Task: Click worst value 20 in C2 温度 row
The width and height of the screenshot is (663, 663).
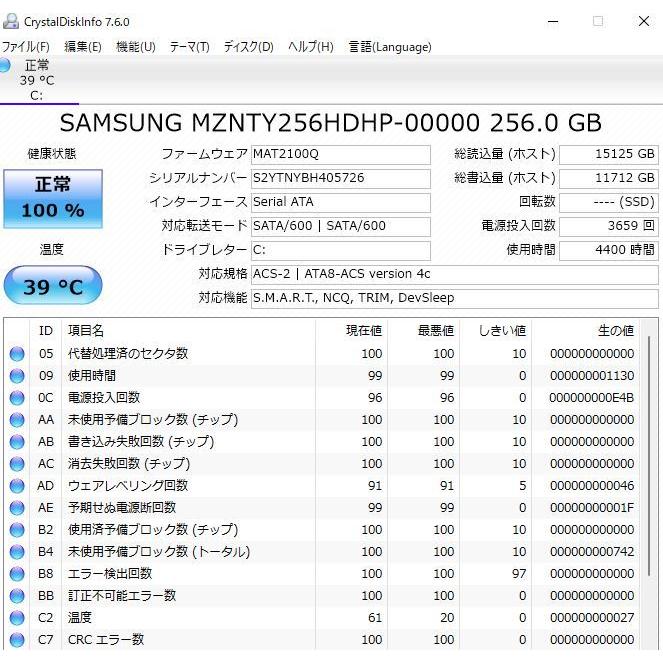Action: [447, 617]
